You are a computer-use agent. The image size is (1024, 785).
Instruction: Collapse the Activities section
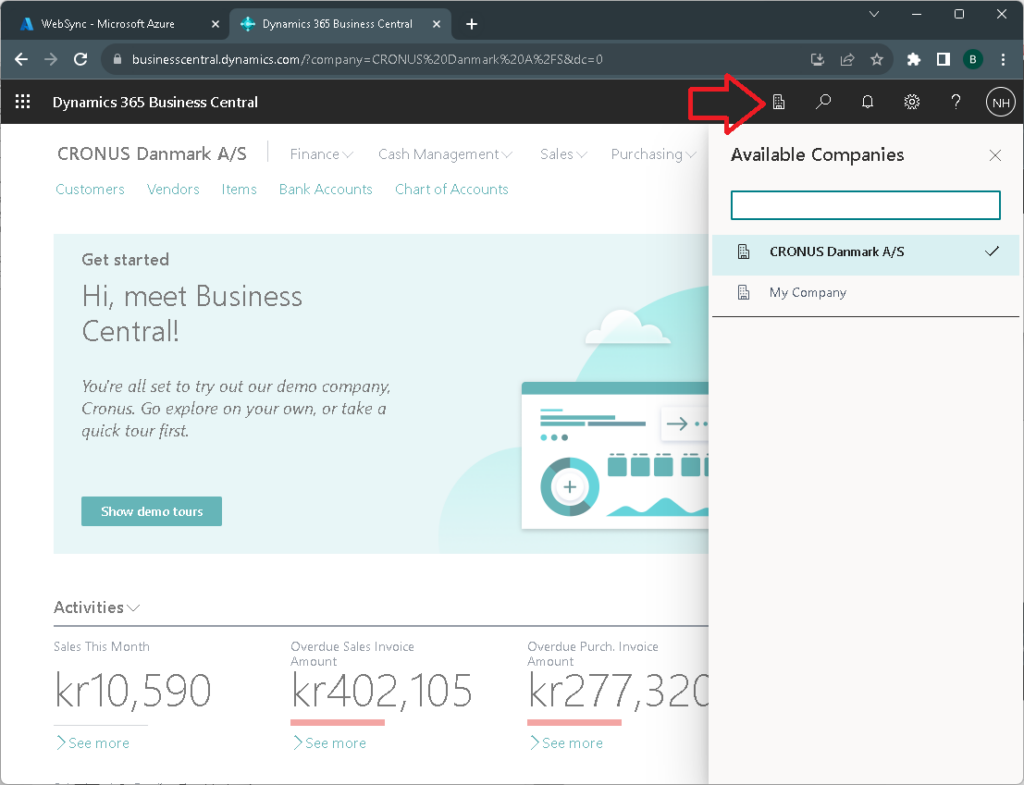97,607
